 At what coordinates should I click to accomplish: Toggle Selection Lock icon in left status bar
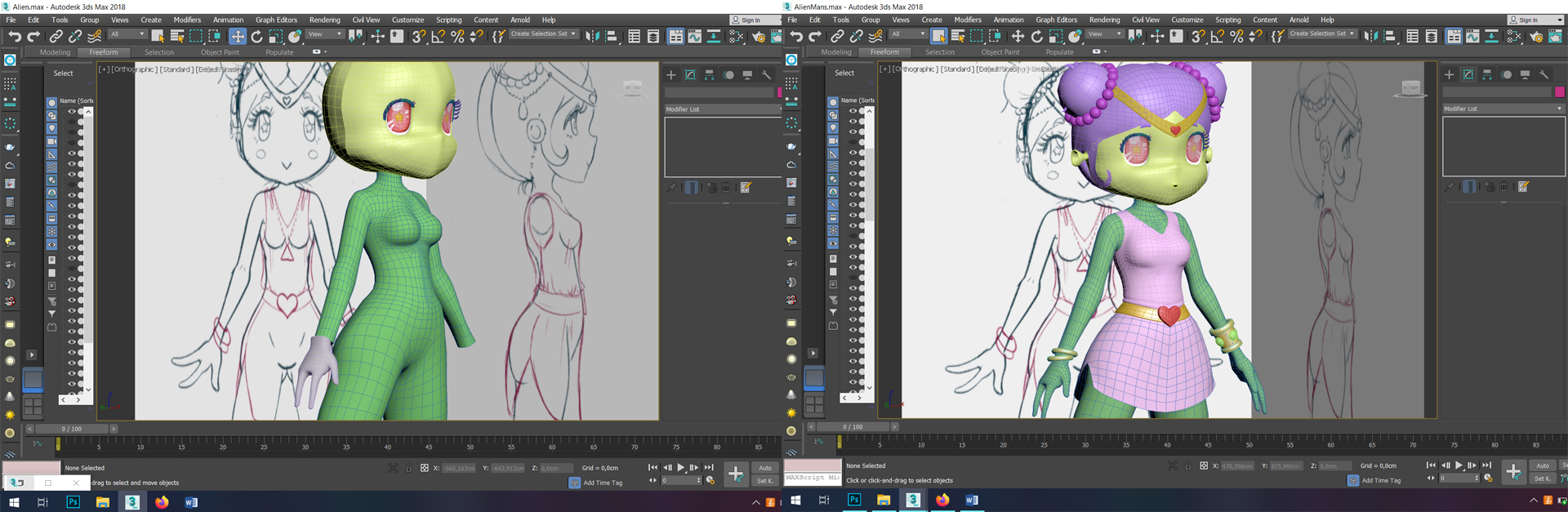[x=408, y=468]
